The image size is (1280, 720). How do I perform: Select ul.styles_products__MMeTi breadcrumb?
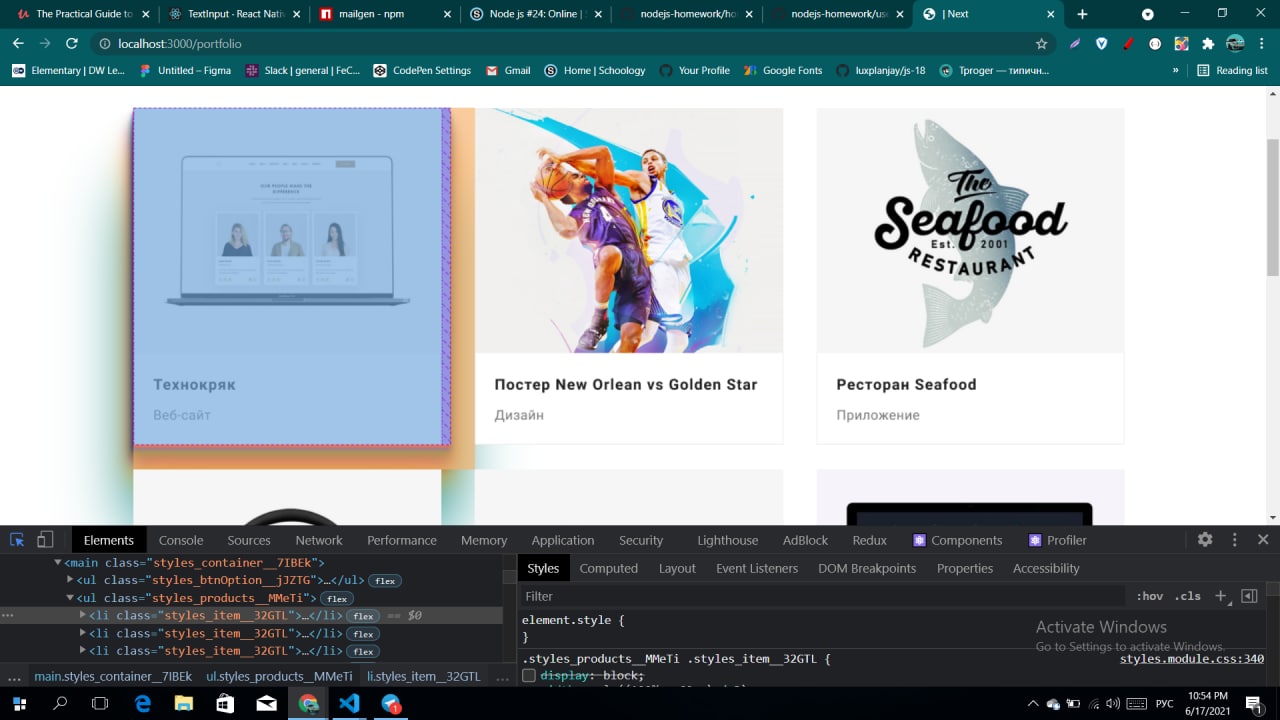pos(279,677)
